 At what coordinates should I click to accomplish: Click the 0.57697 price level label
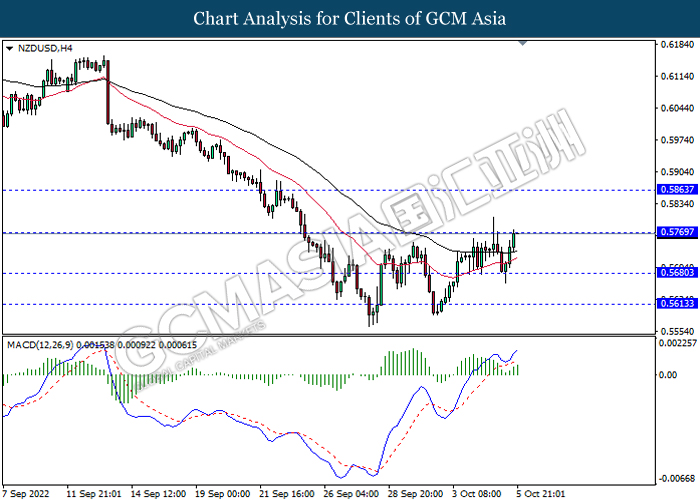tap(677, 232)
